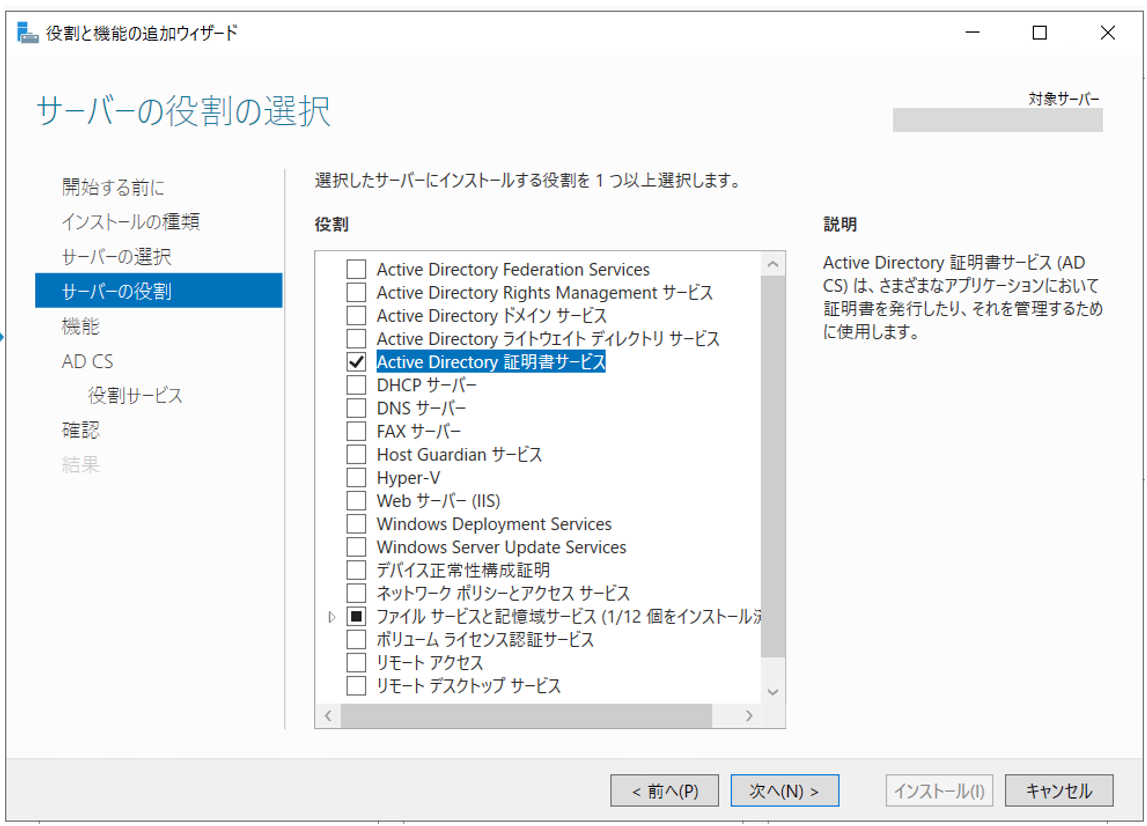Viewport: 1147px width, 826px height.
Task: Check ボリューム ライセンス認証サービス checkbox
Action: [356, 639]
